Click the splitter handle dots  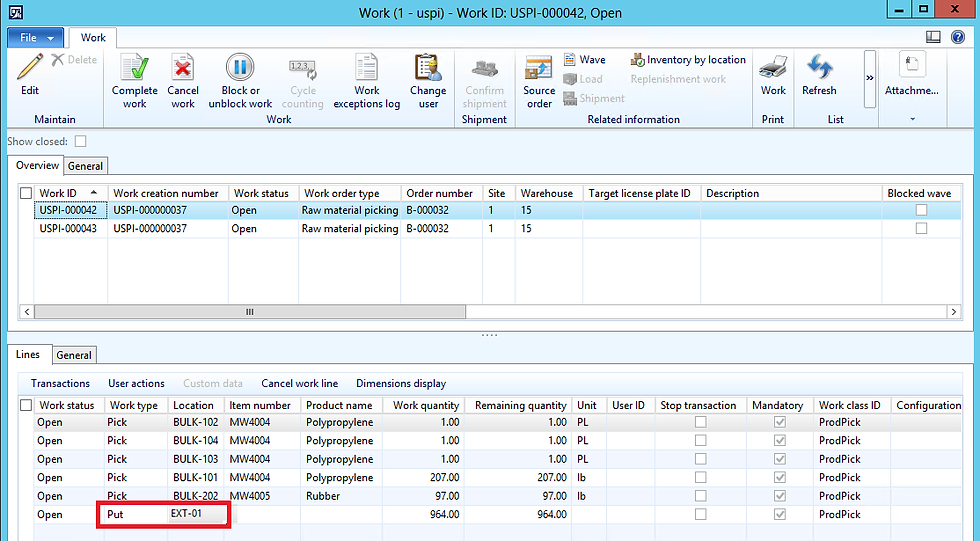489,335
